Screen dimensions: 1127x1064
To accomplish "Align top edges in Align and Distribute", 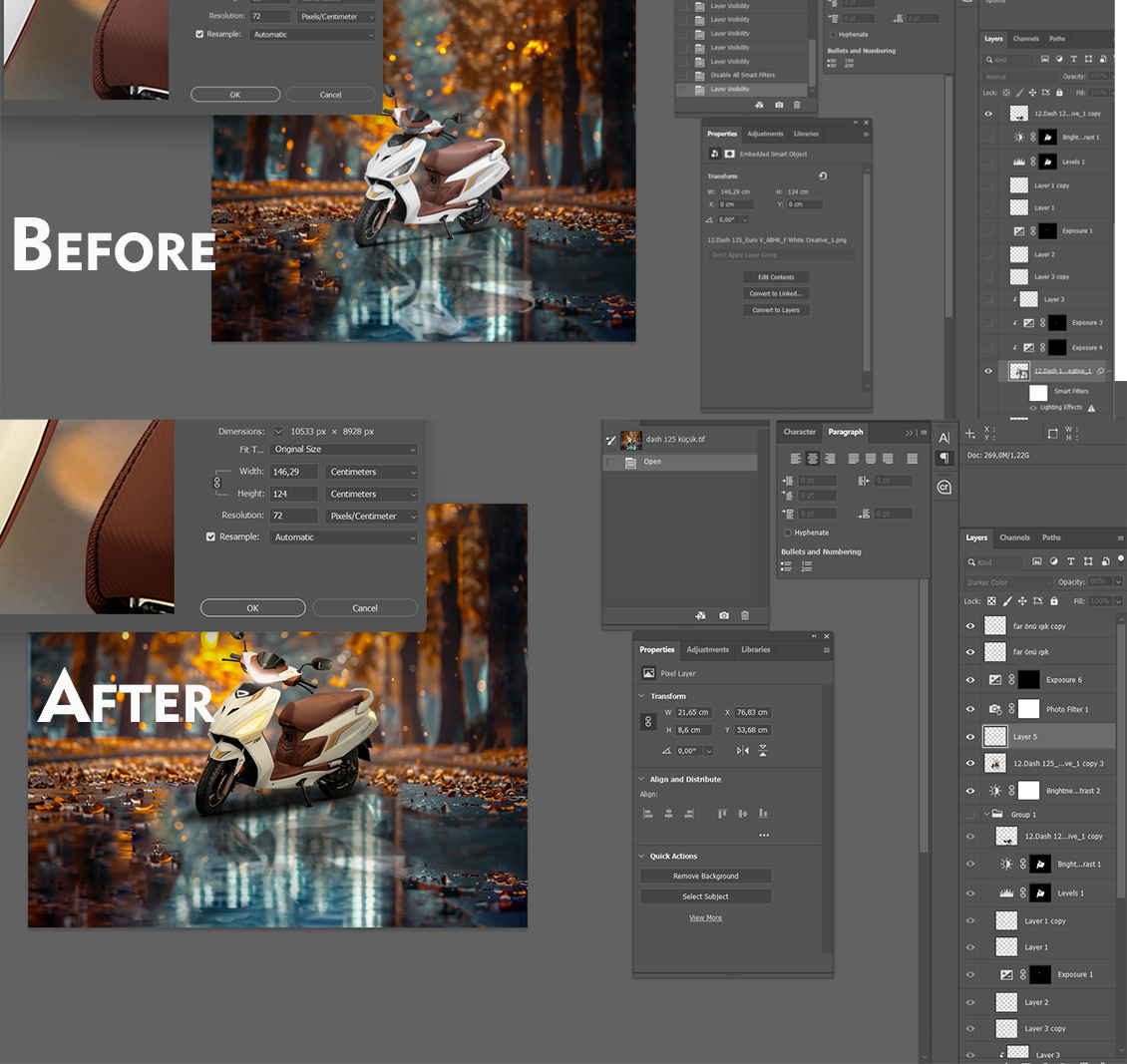I will (722, 814).
